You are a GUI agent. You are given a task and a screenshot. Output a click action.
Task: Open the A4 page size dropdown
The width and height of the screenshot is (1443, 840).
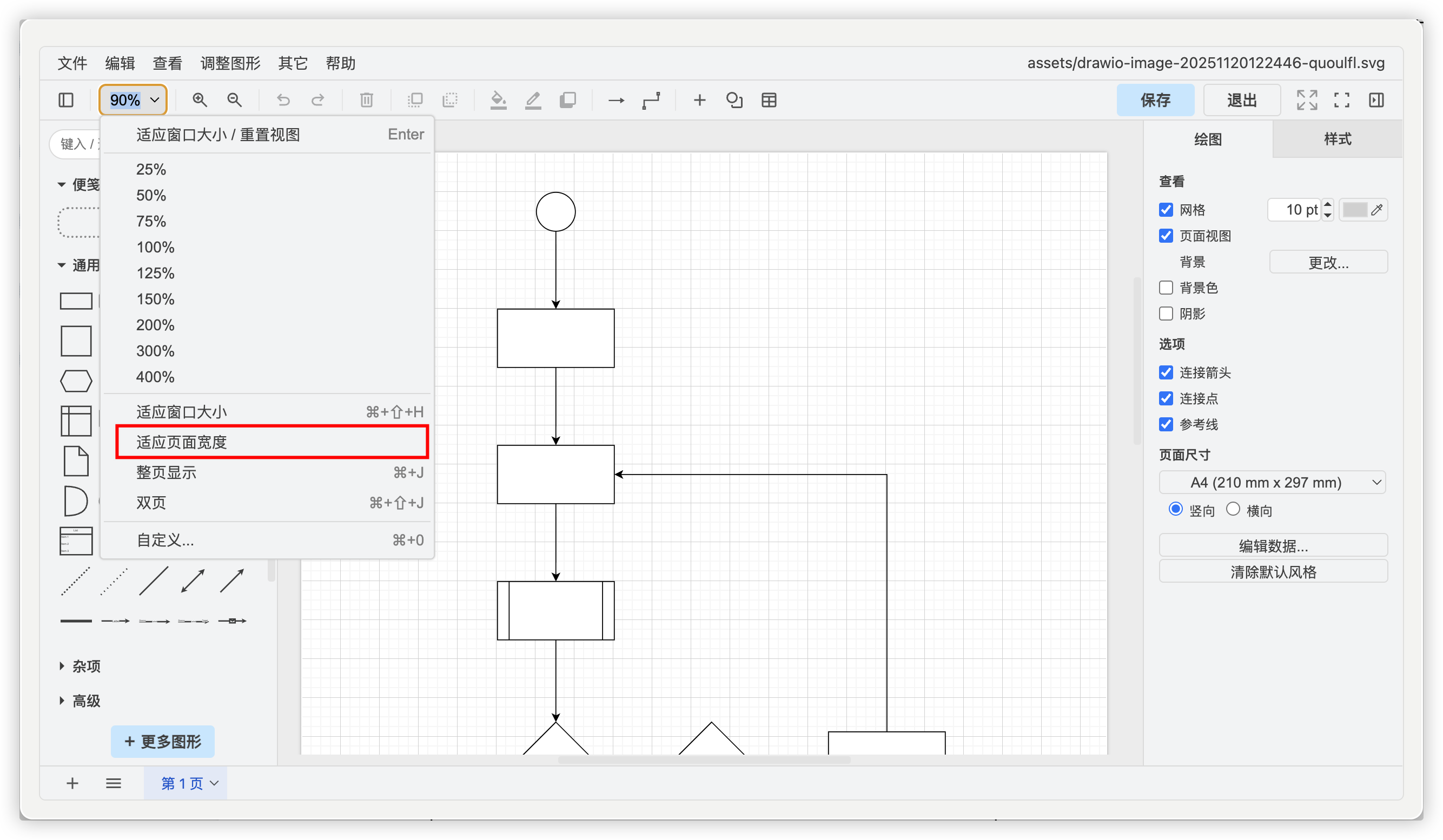(x=1272, y=482)
